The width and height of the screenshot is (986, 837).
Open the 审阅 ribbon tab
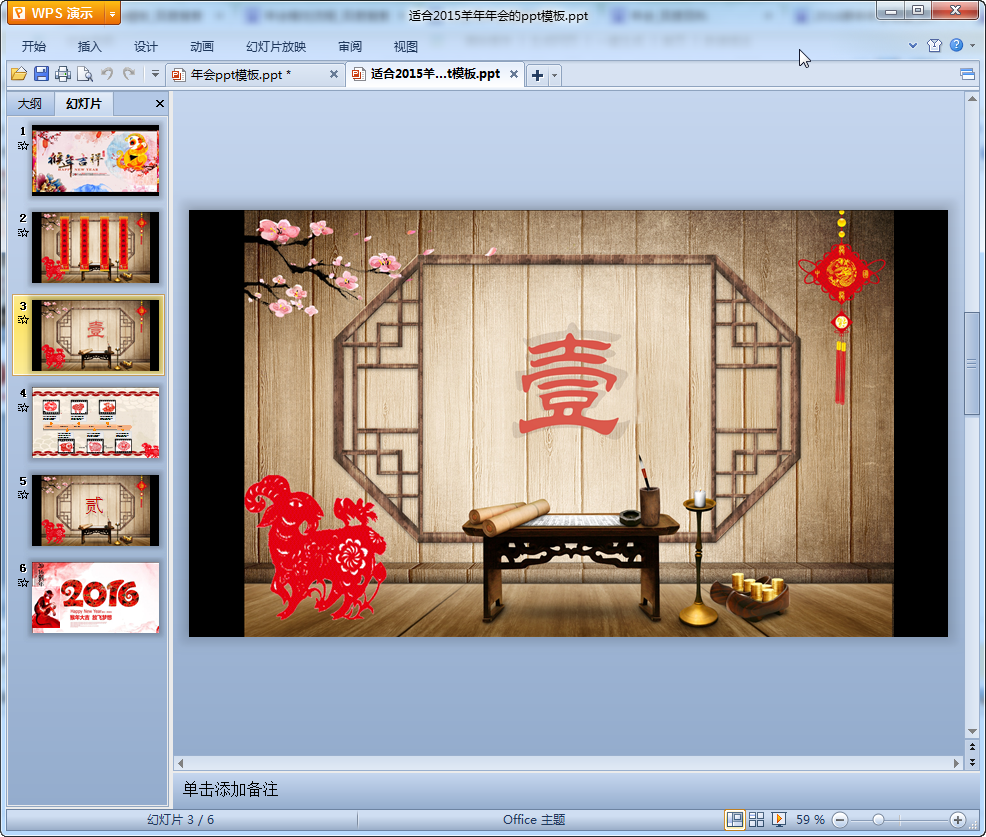click(x=350, y=47)
